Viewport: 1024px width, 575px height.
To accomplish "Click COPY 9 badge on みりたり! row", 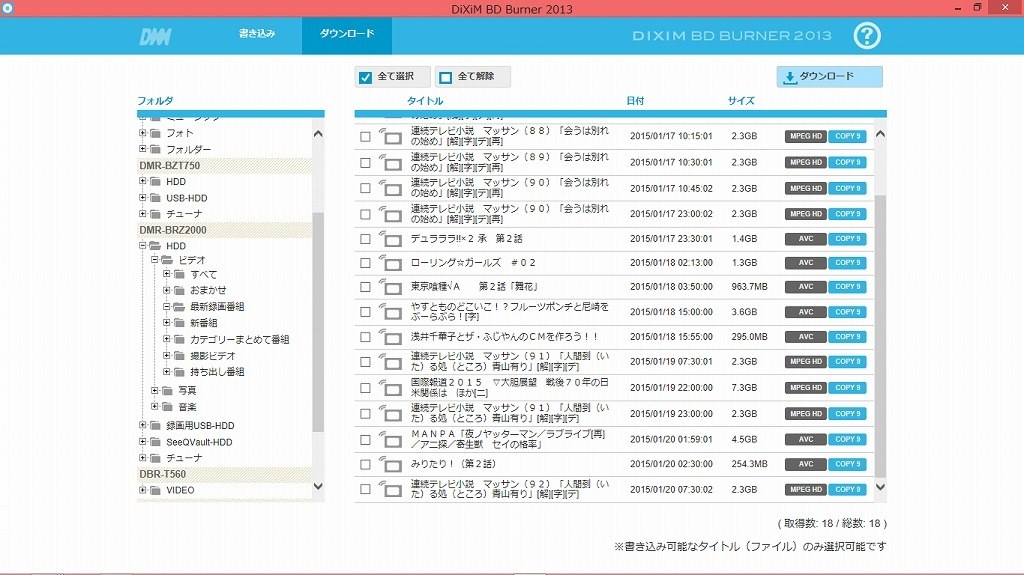I will 847,464.
